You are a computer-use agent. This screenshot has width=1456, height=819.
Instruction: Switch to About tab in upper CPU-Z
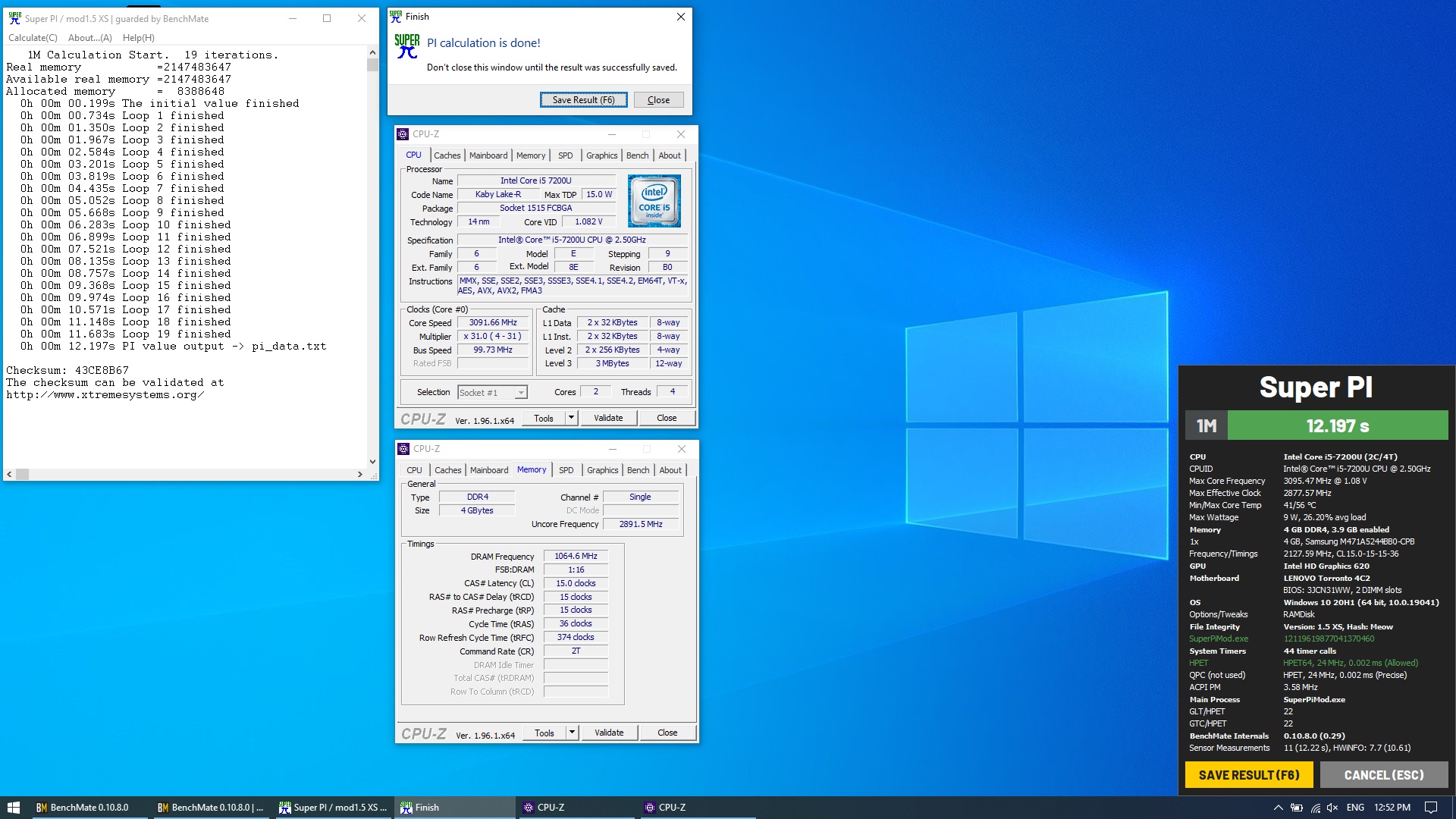(x=670, y=155)
